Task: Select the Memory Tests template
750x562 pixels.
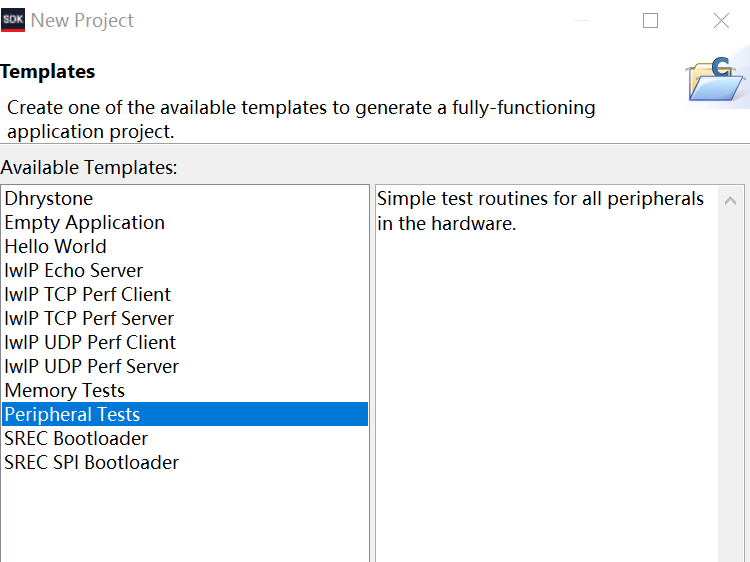Action: tap(64, 391)
